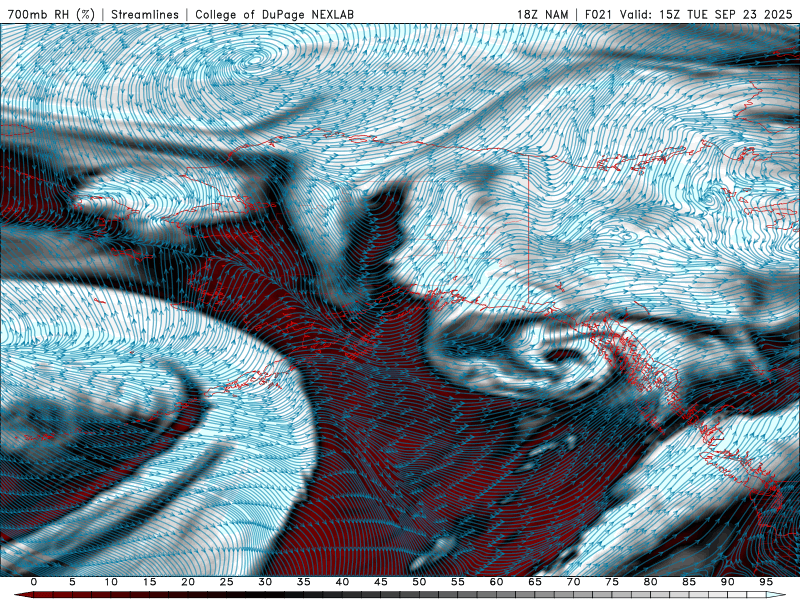
Task: Click the colorbar label "25"
Action: click(227, 582)
